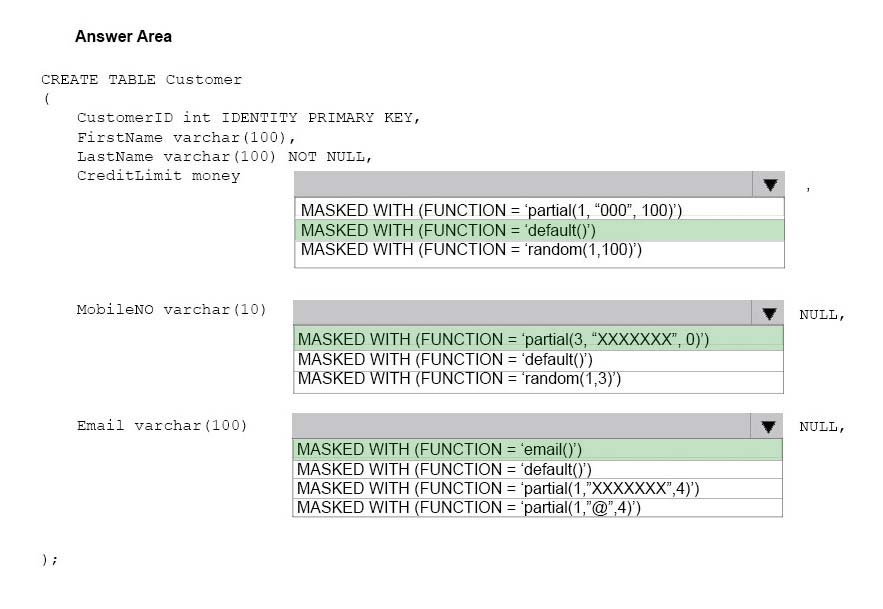Click the CreditLimit gray combo box field
Screen dimensions: 883x609
click(x=523, y=184)
